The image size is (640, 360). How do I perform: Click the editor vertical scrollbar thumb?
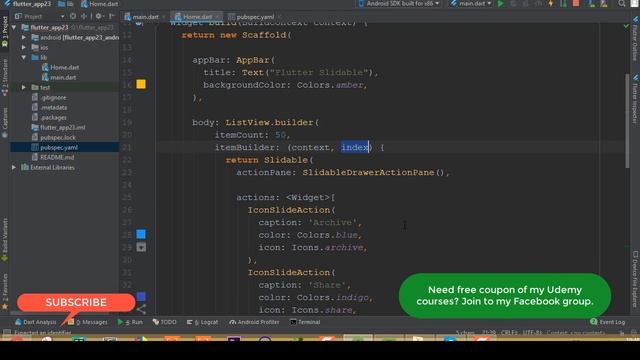coord(627,121)
